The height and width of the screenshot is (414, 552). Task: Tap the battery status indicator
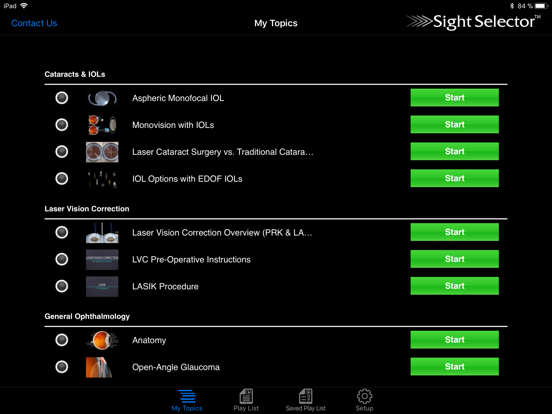pyautogui.click(x=541, y=6)
